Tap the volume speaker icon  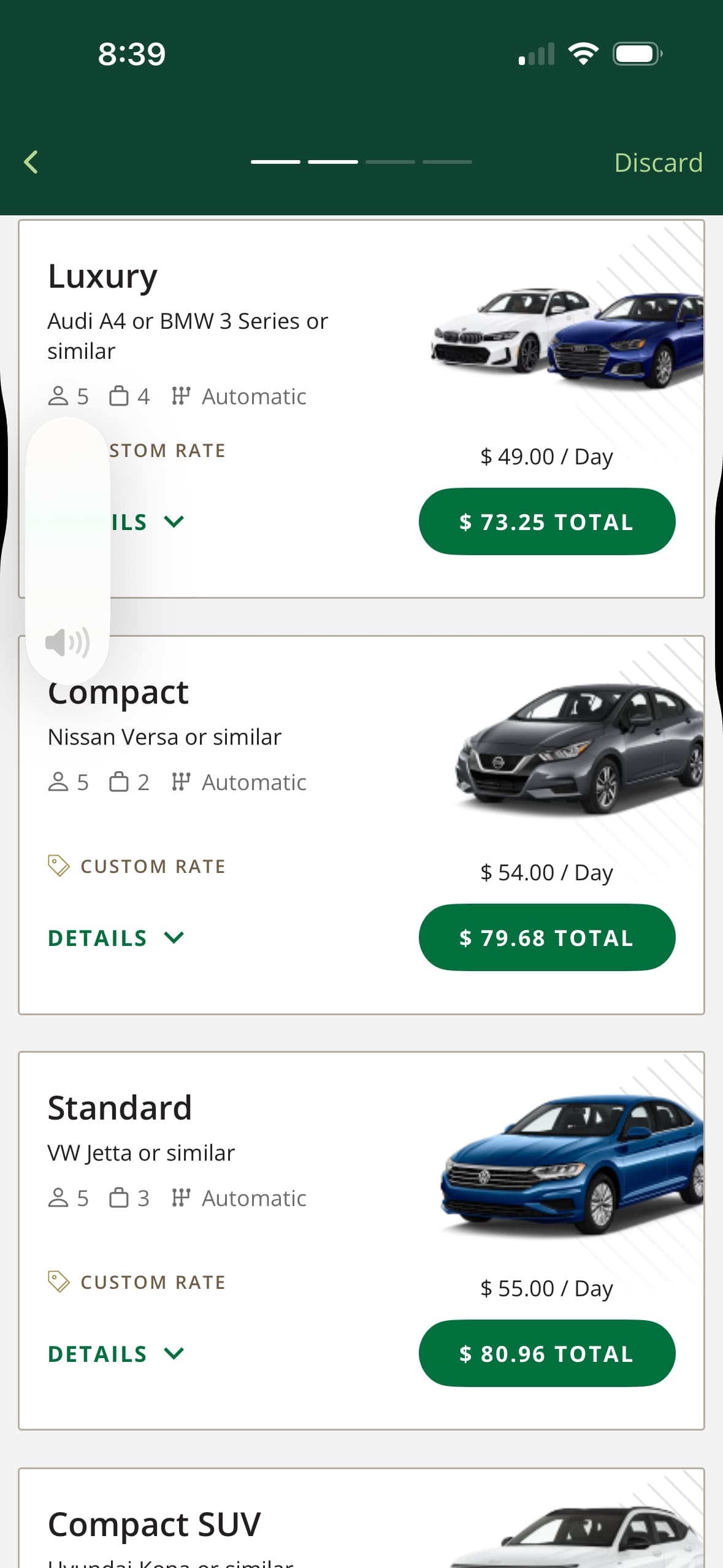(x=67, y=642)
